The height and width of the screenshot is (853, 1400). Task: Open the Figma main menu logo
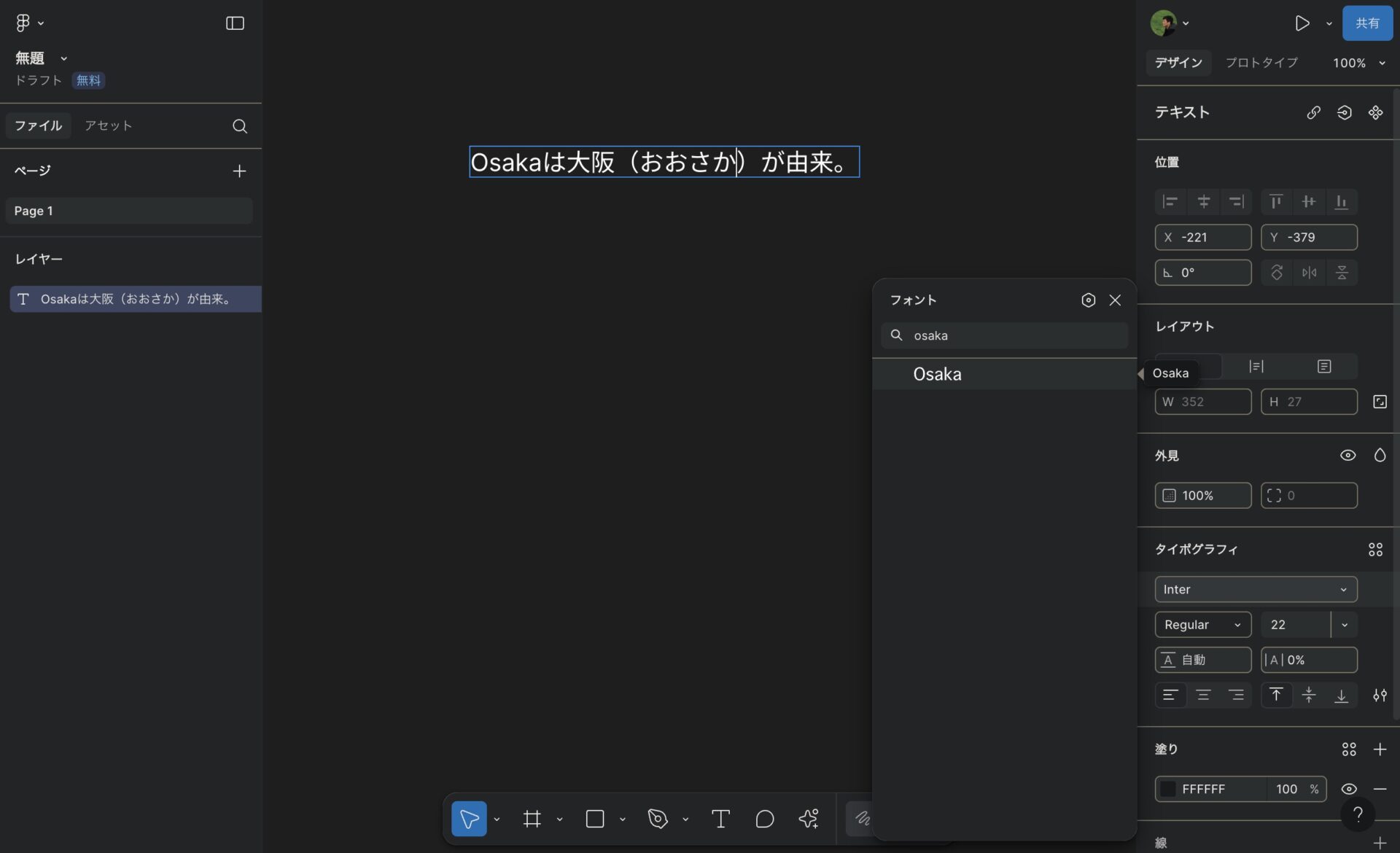[x=23, y=23]
